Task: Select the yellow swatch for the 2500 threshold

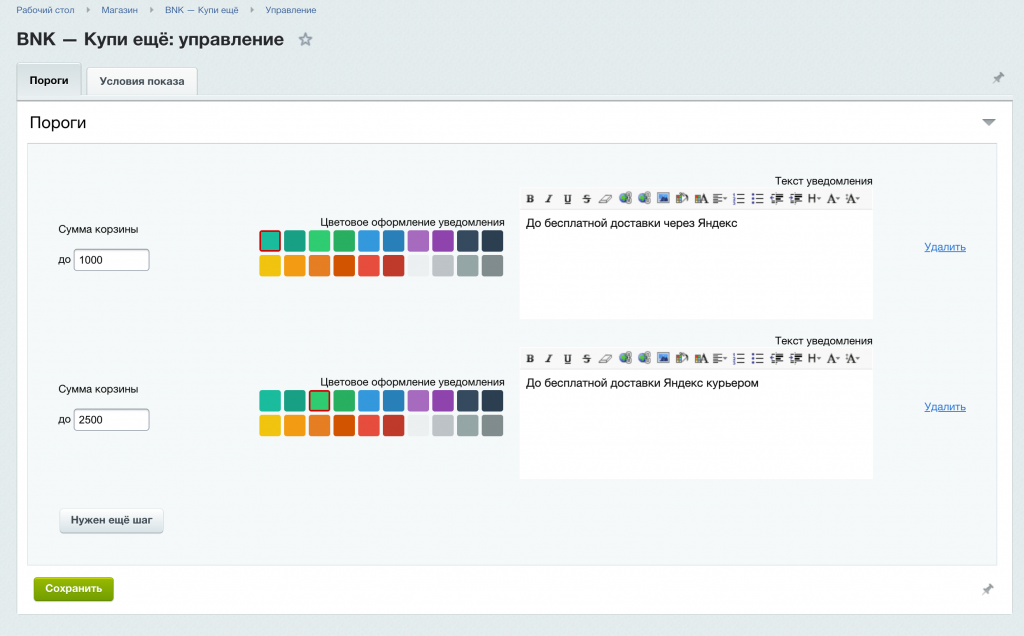Action: [270, 426]
